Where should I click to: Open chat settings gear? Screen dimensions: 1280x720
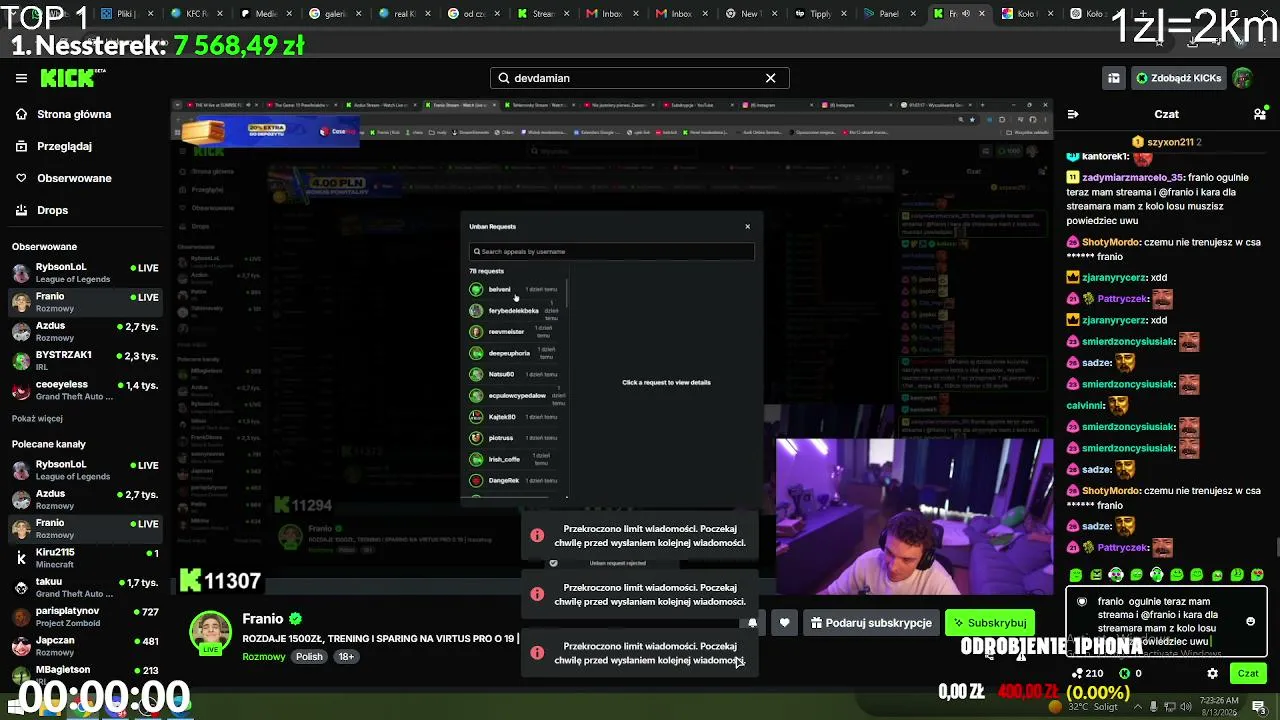point(1213,674)
